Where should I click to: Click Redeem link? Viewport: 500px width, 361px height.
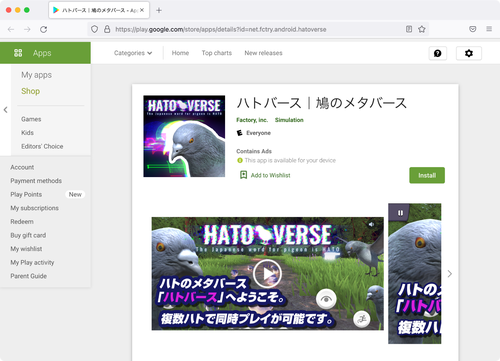pos(22,222)
